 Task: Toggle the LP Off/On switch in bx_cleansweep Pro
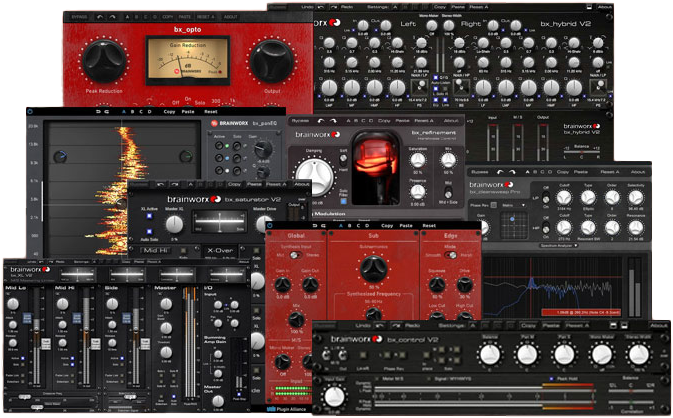pyautogui.click(x=546, y=198)
